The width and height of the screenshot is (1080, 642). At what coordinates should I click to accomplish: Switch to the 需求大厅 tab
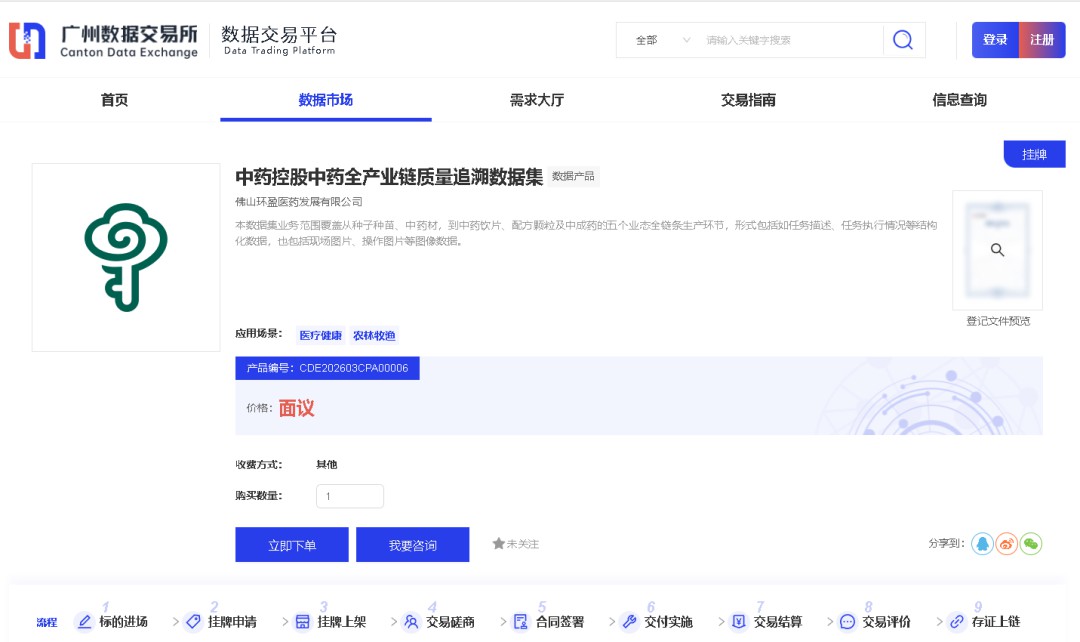(537, 100)
